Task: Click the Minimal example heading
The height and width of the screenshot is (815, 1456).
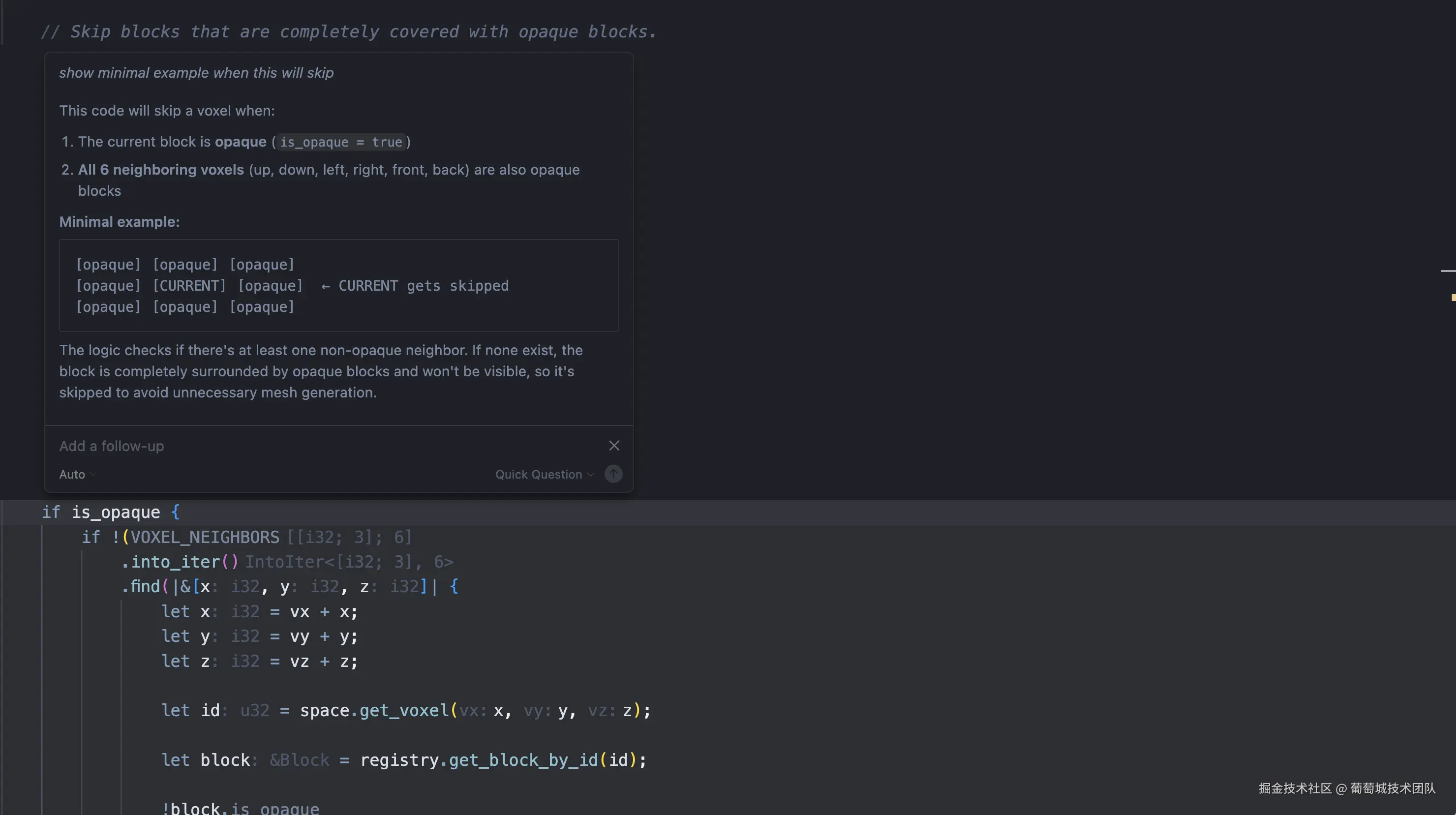Action: (119, 221)
